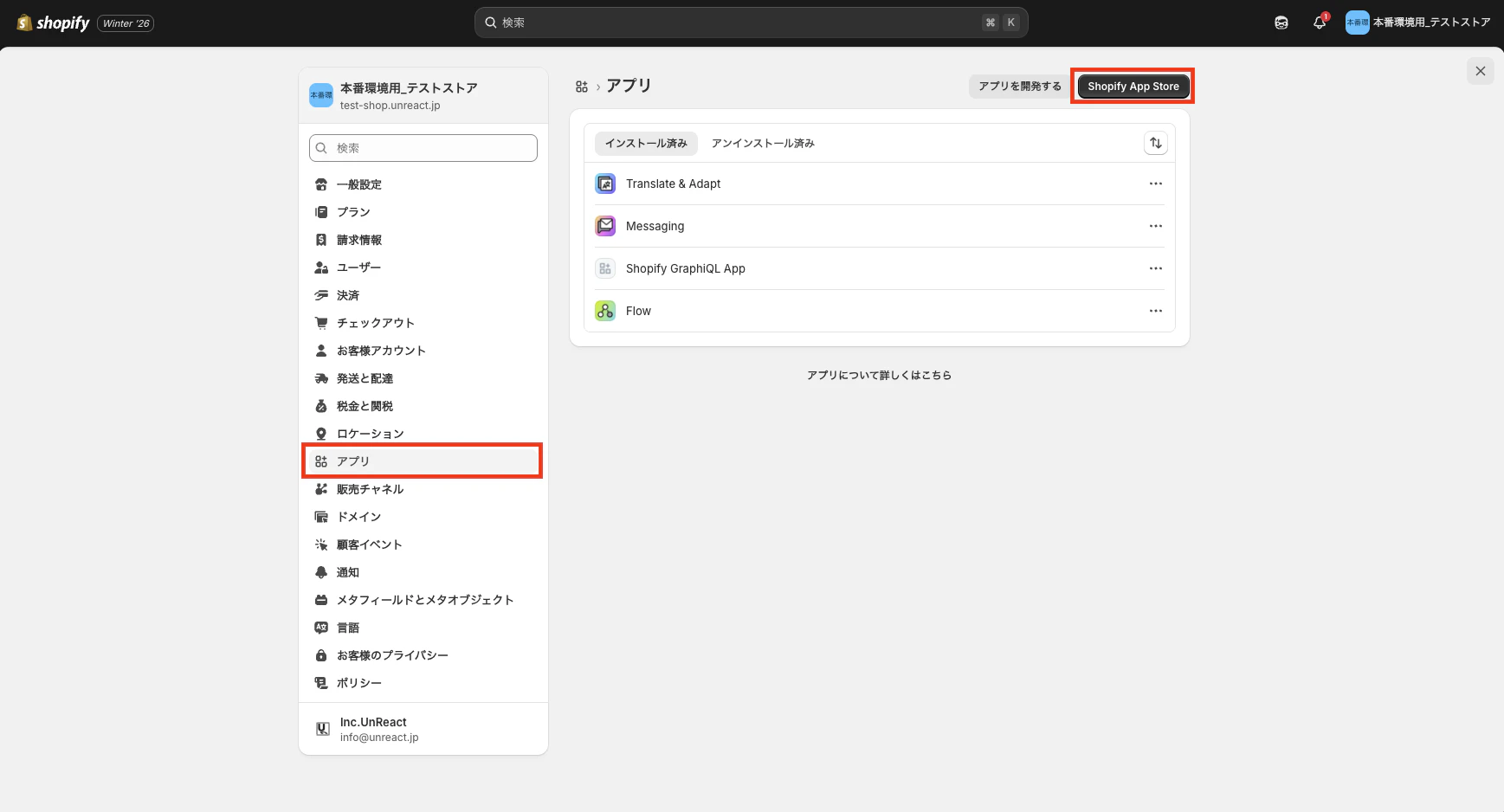Screen dimensions: 1504x812
Task: Click the アプリを開発する button
Action: pyautogui.click(x=1018, y=86)
